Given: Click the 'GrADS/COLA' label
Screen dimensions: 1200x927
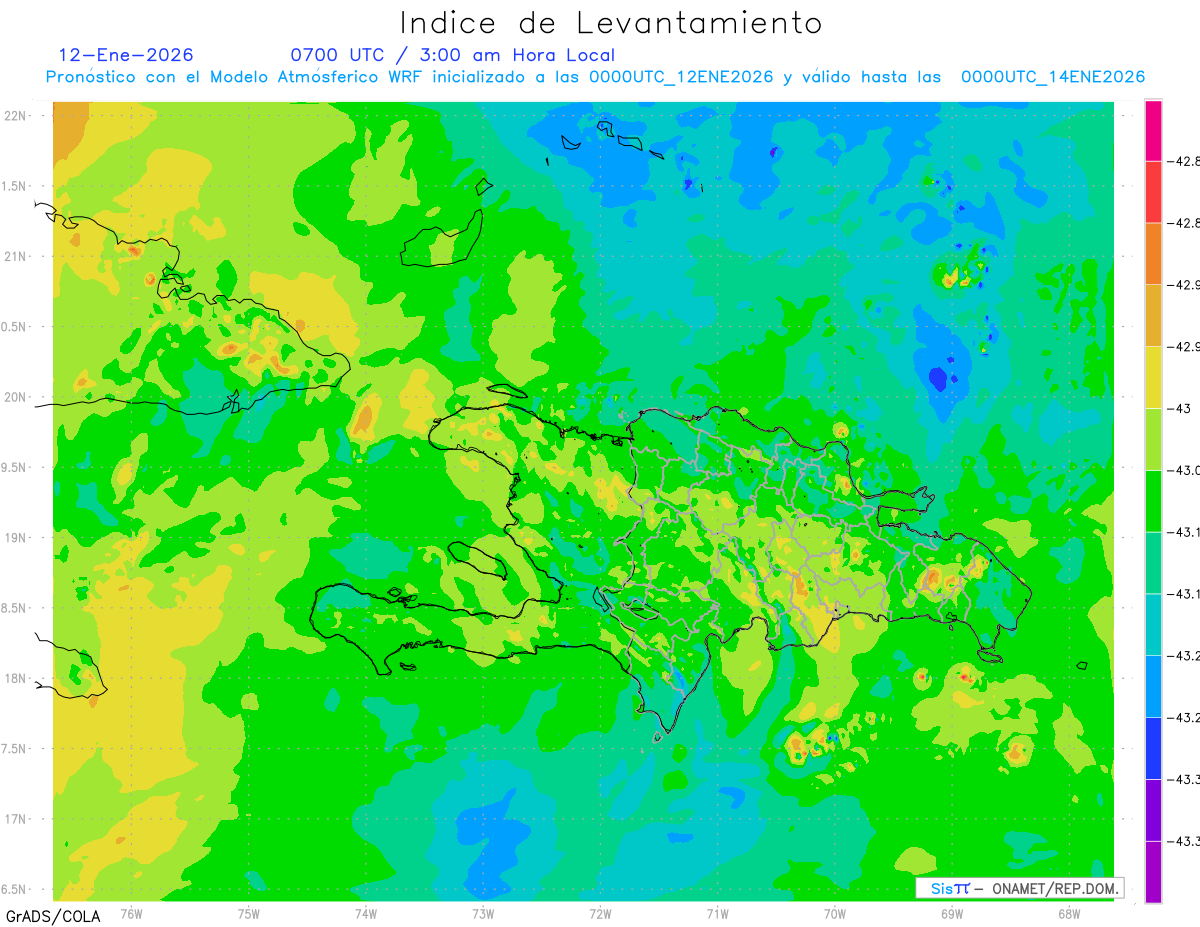Looking at the screenshot, I should [53, 916].
